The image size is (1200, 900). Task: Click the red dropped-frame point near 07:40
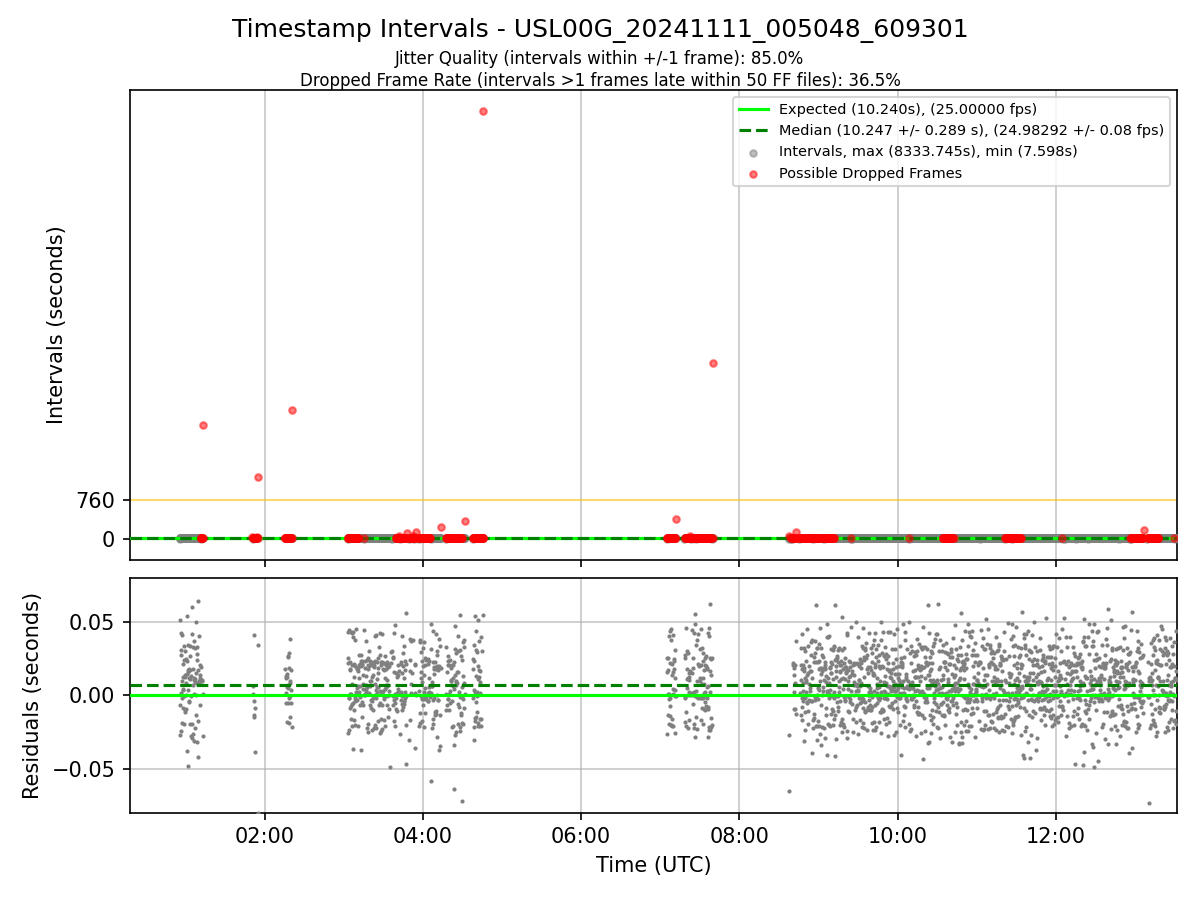(x=713, y=363)
